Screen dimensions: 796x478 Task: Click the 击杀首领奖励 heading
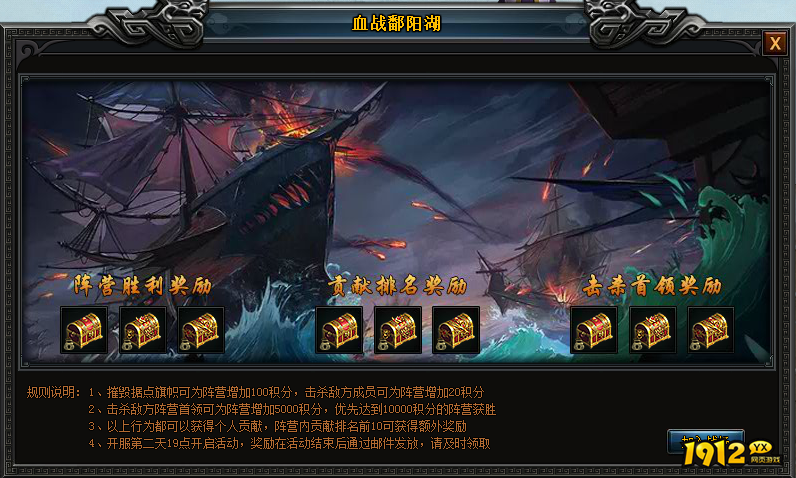point(652,286)
